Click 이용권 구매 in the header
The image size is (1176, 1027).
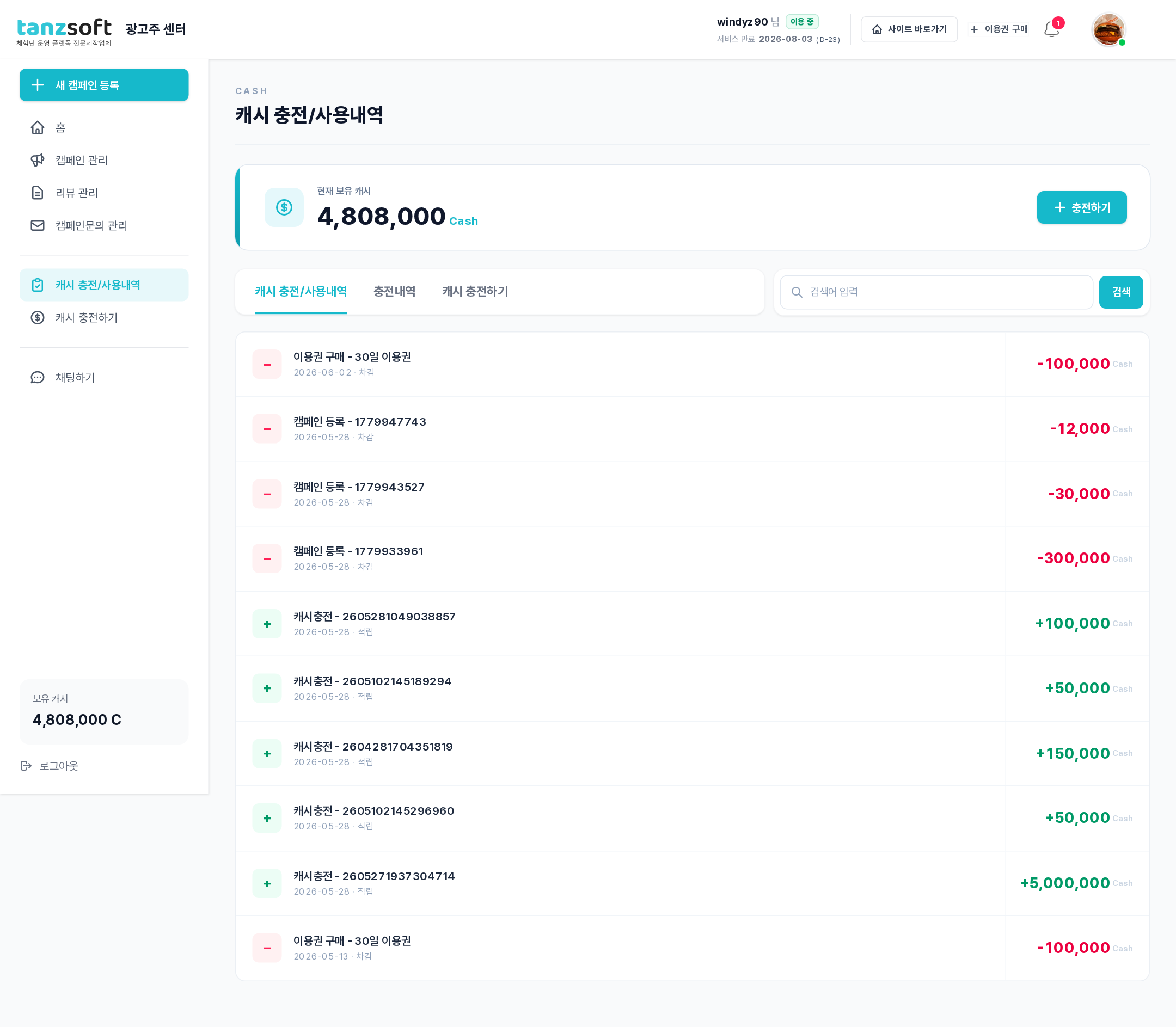click(x=999, y=29)
